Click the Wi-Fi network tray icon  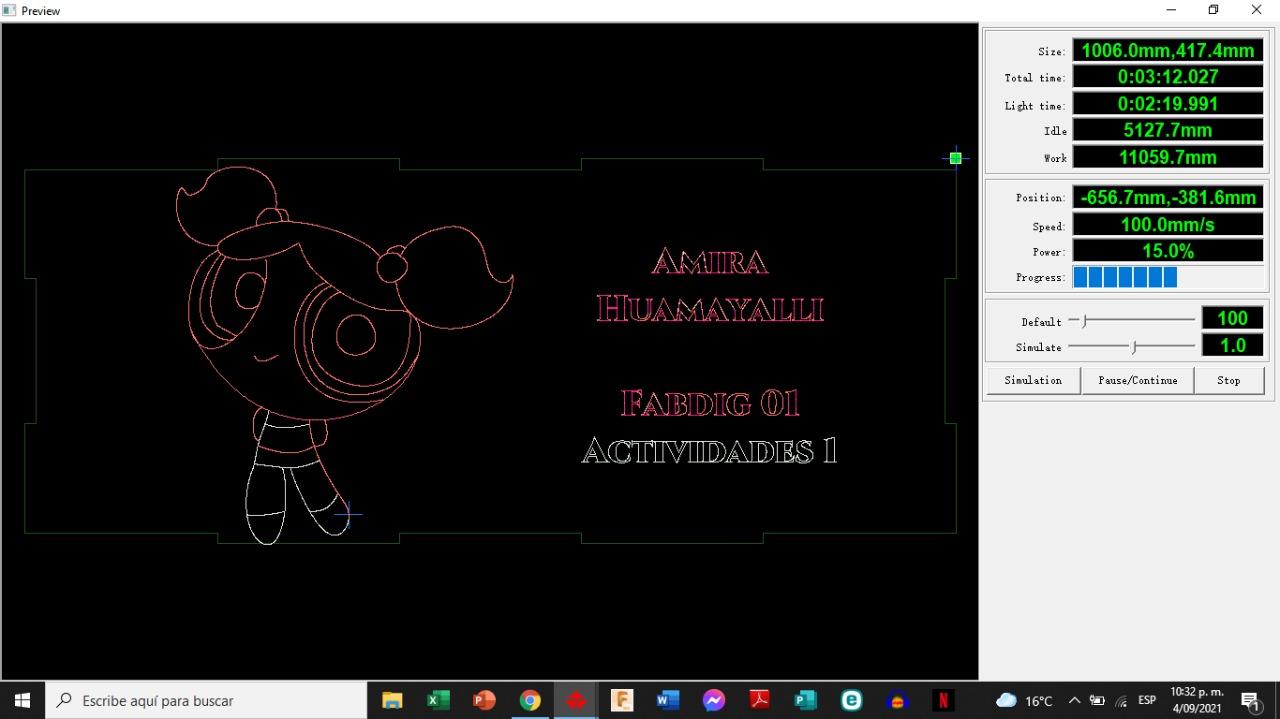(1121, 700)
